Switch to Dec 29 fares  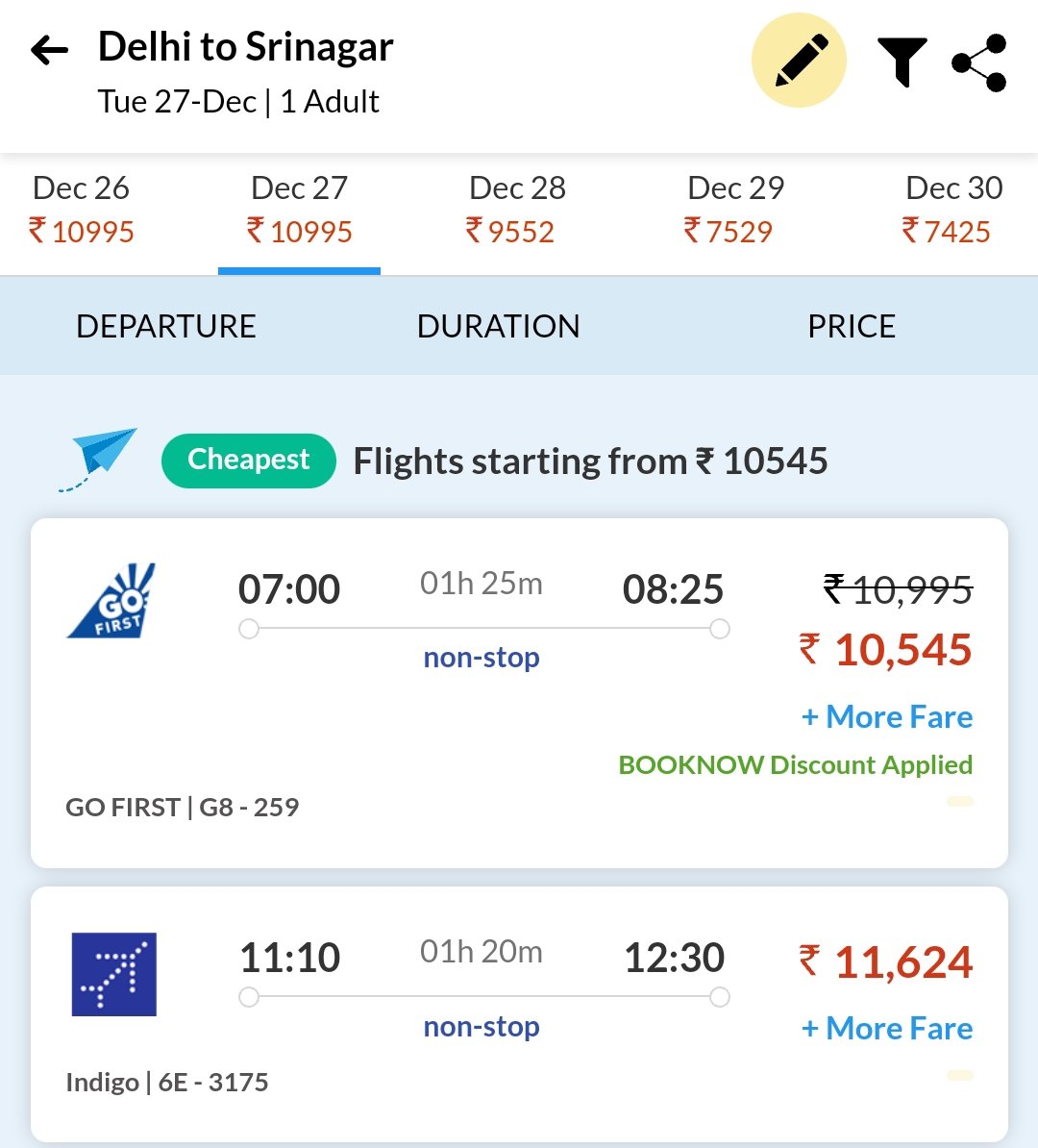[735, 210]
